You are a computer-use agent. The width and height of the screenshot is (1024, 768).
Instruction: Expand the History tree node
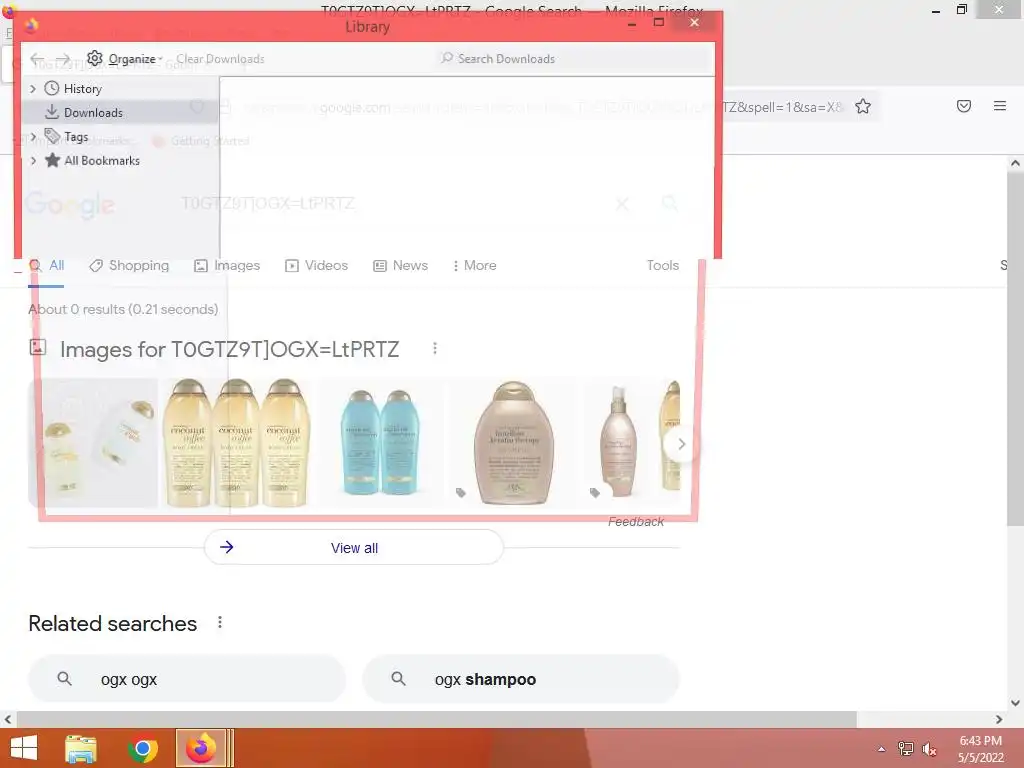[33, 88]
